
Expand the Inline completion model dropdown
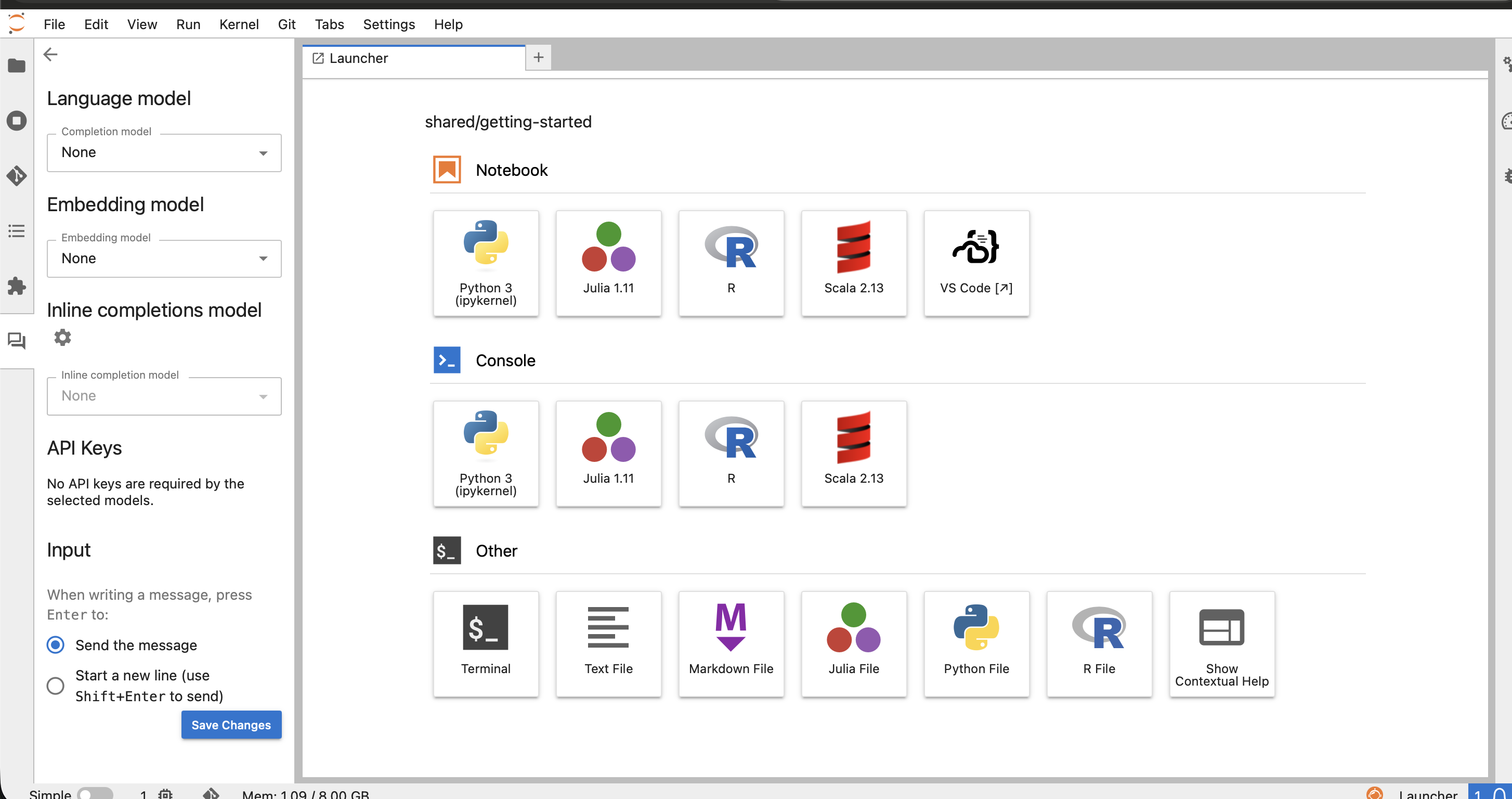[x=164, y=396]
